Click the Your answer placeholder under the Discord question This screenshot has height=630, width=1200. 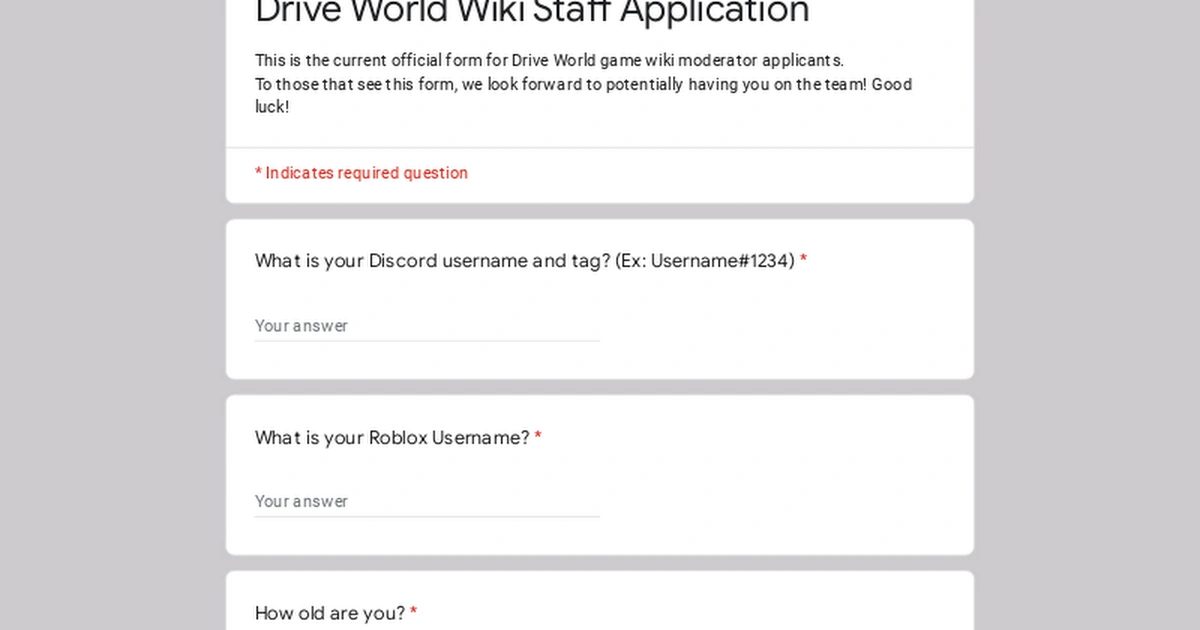pyautogui.click(x=301, y=325)
